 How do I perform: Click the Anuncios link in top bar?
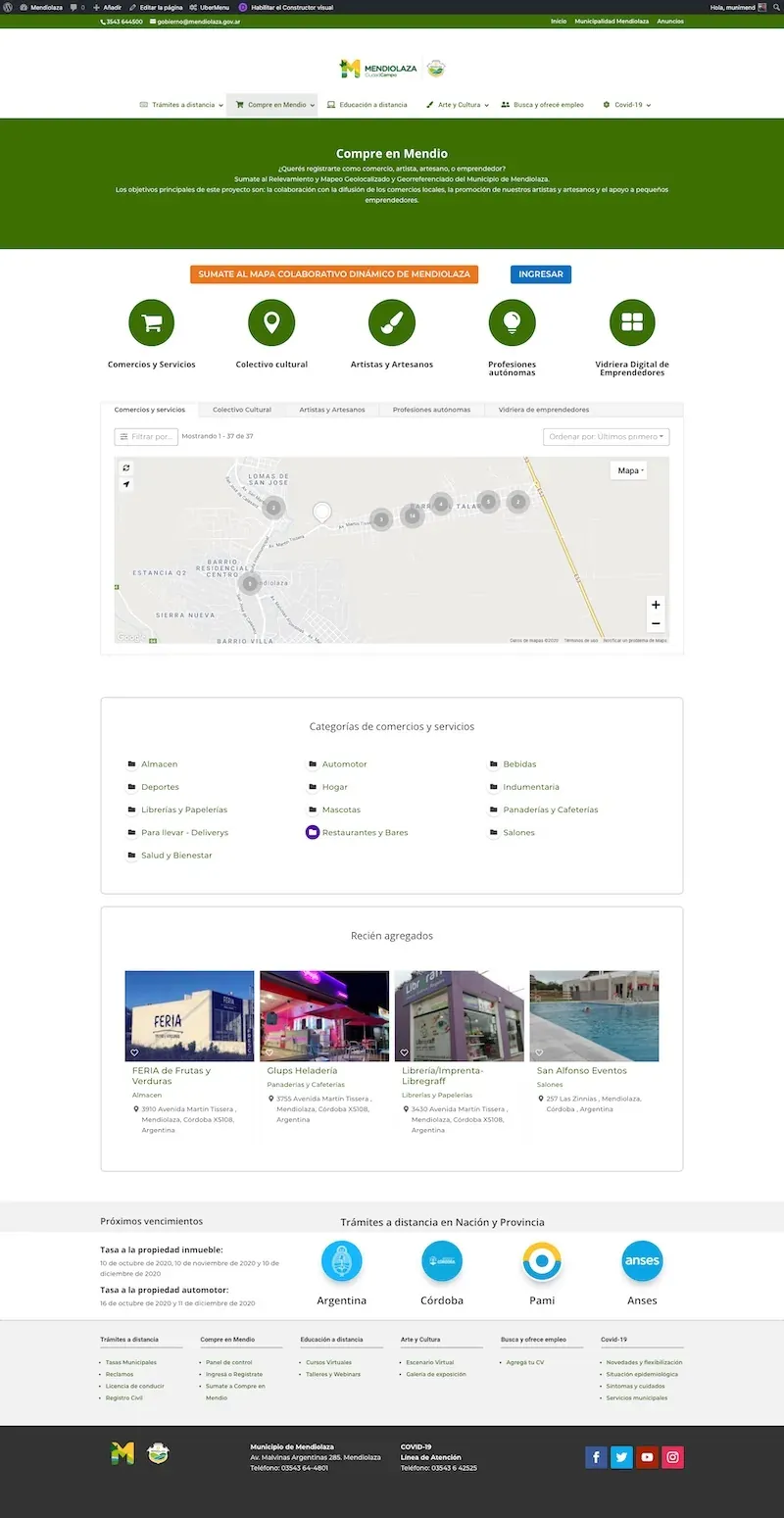pyautogui.click(x=670, y=21)
